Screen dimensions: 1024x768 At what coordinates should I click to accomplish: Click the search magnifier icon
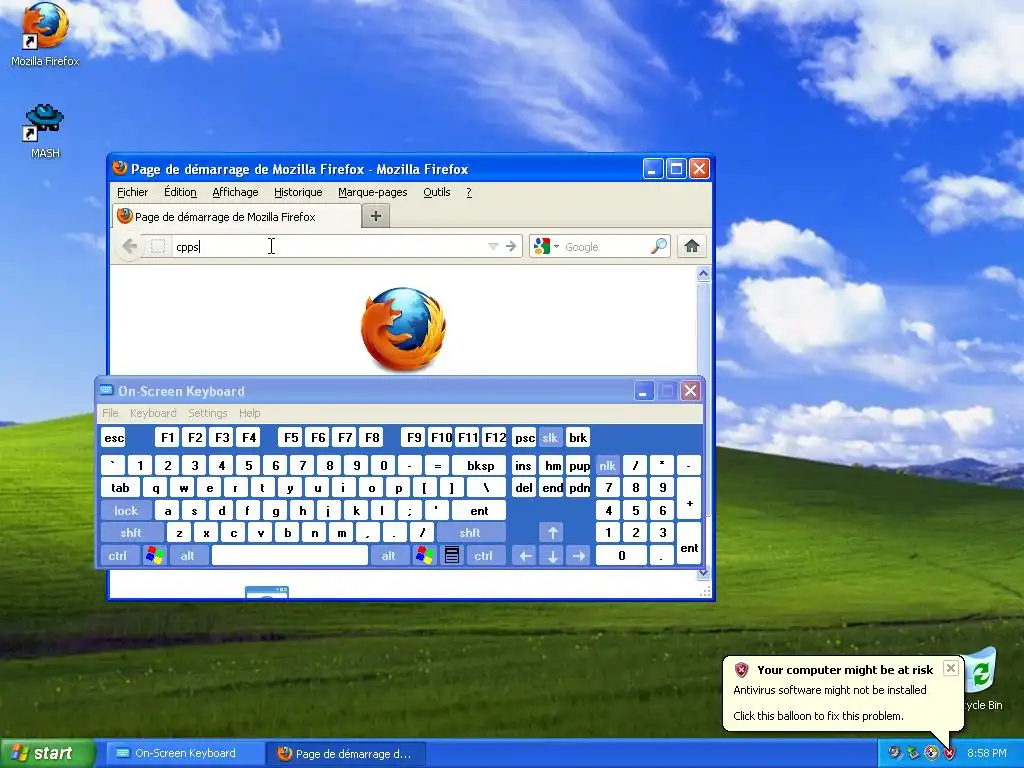[x=659, y=246]
